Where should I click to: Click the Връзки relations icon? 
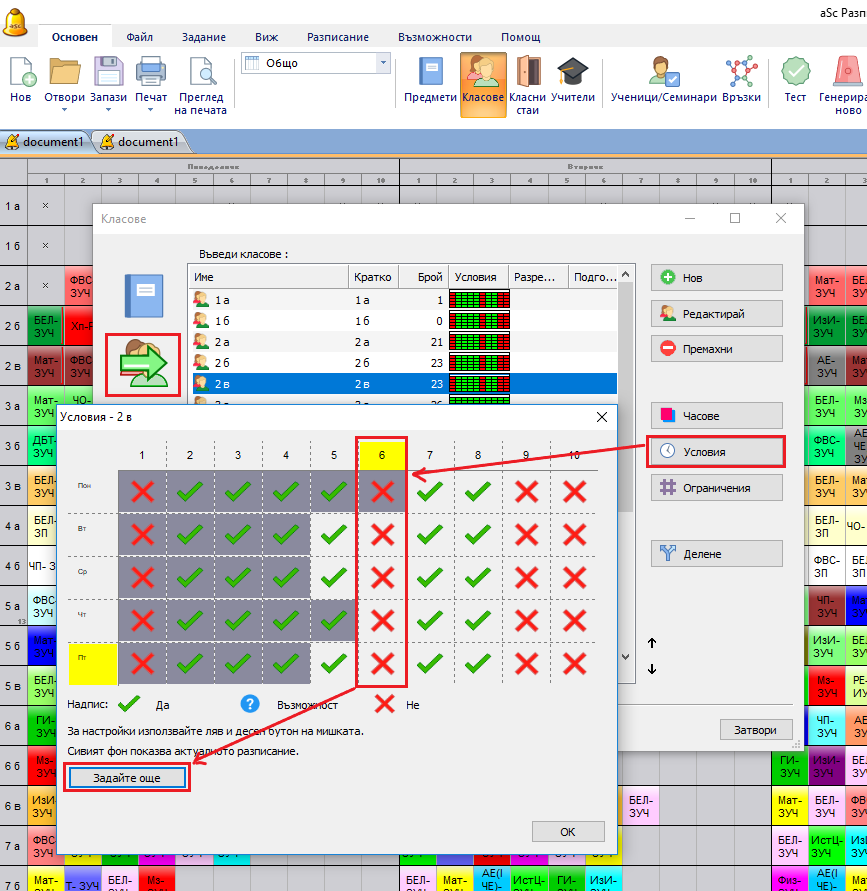[741, 75]
